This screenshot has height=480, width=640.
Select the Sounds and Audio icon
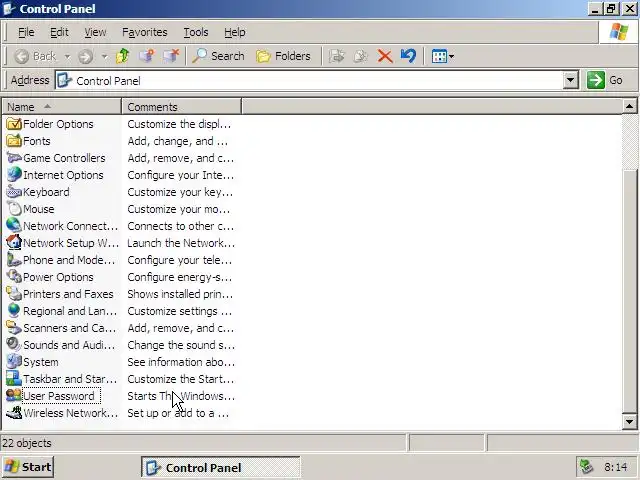pyautogui.click(x=14, y=345)
